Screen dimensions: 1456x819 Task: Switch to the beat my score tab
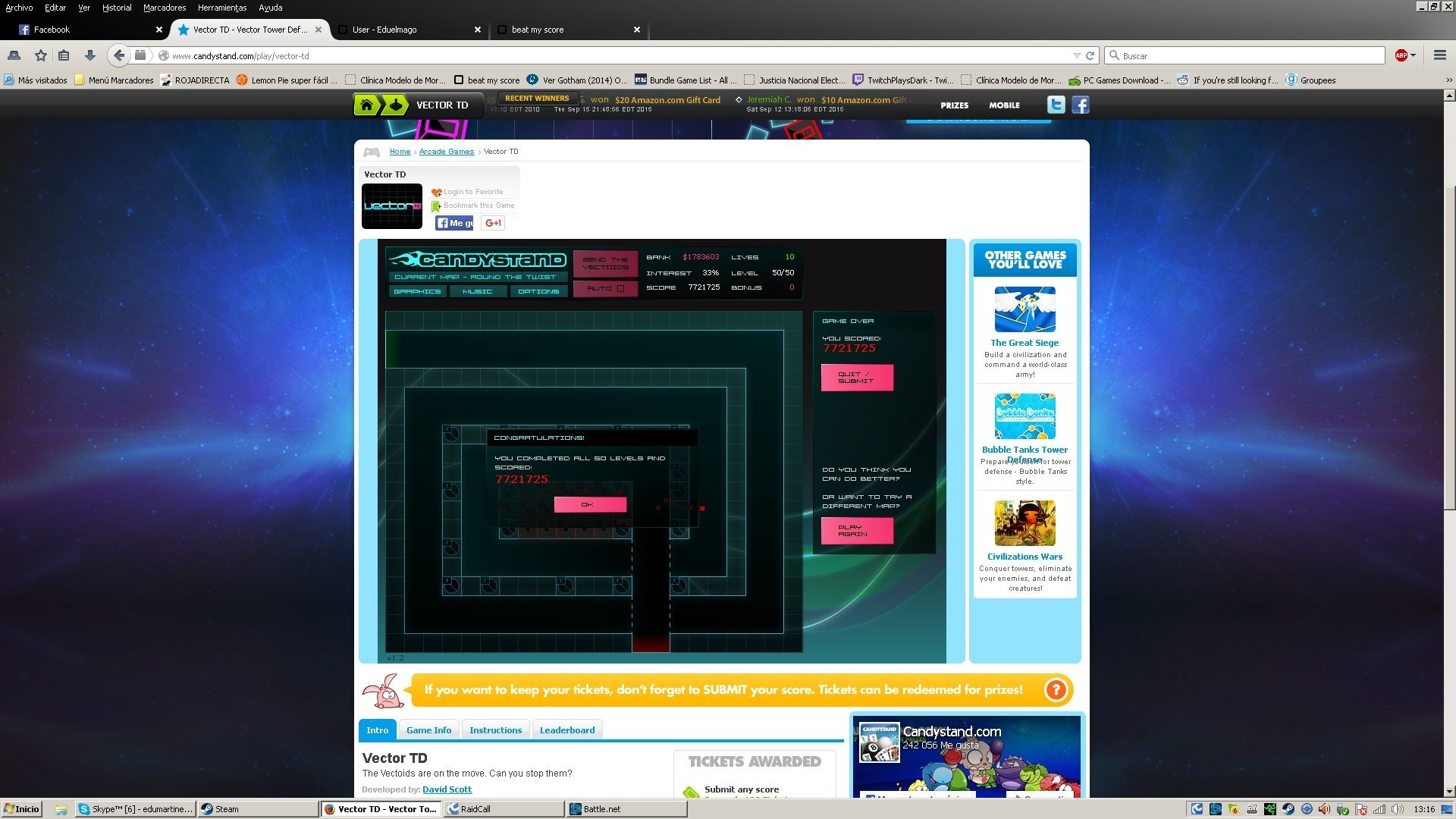(567, 30)
